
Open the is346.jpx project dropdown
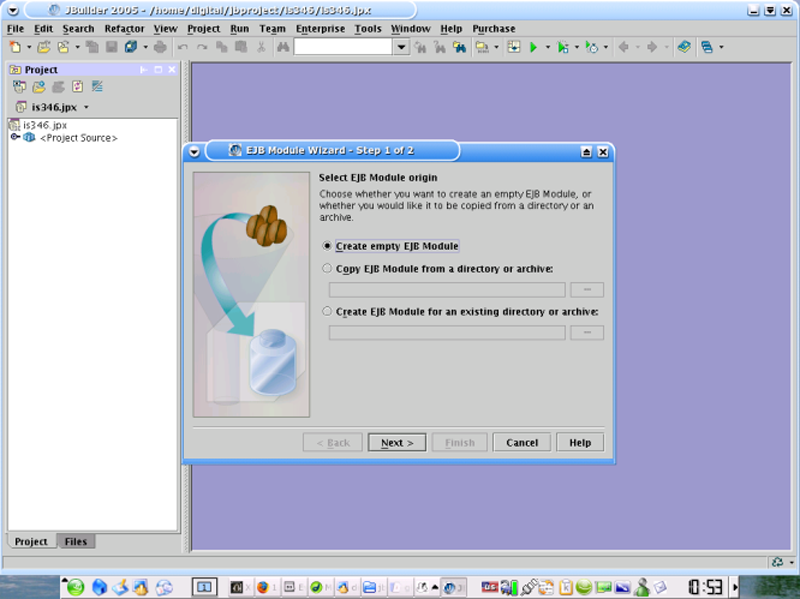(86, 107)
